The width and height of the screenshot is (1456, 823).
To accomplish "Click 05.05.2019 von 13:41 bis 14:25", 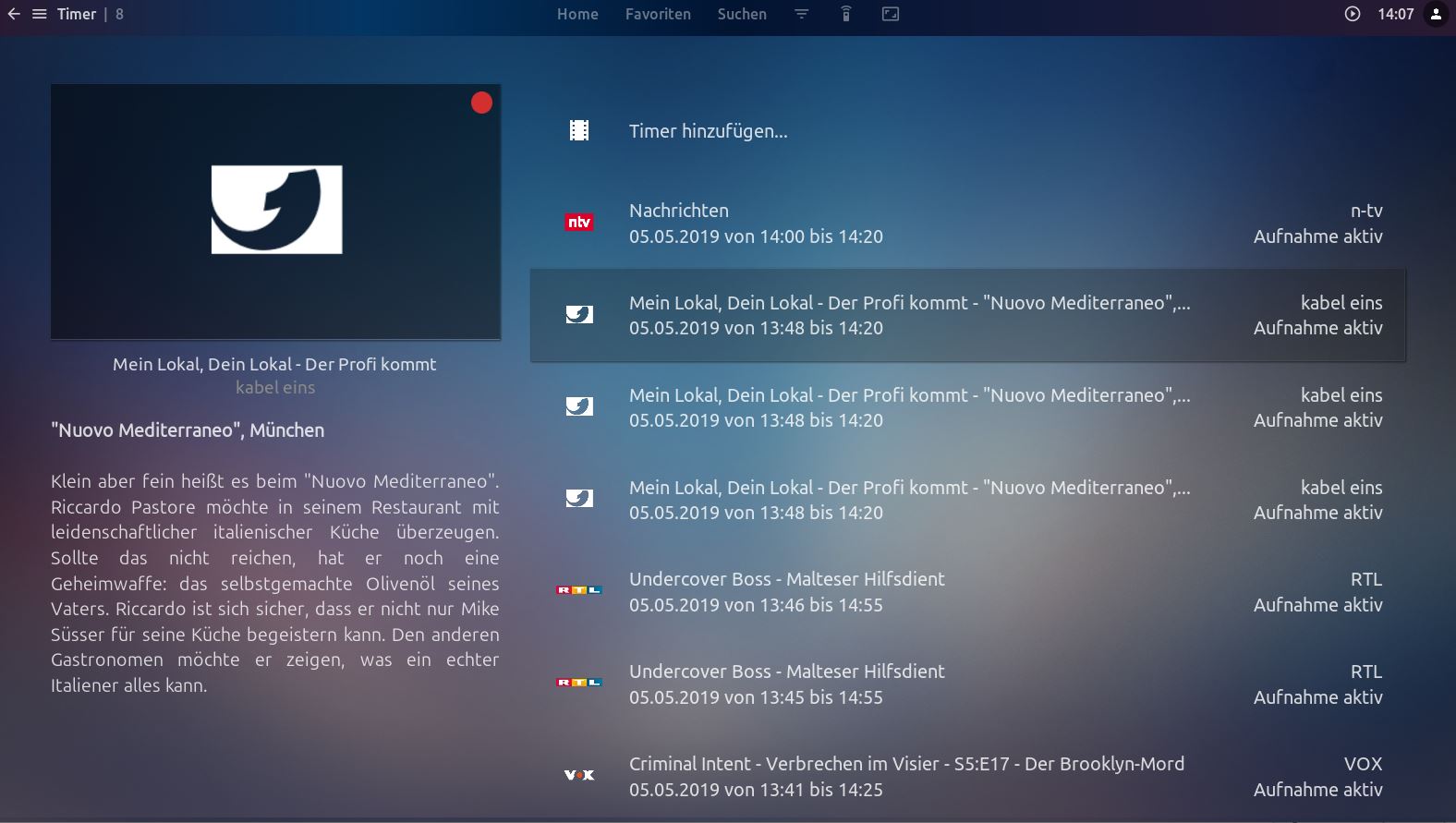I will pos(756,790).
